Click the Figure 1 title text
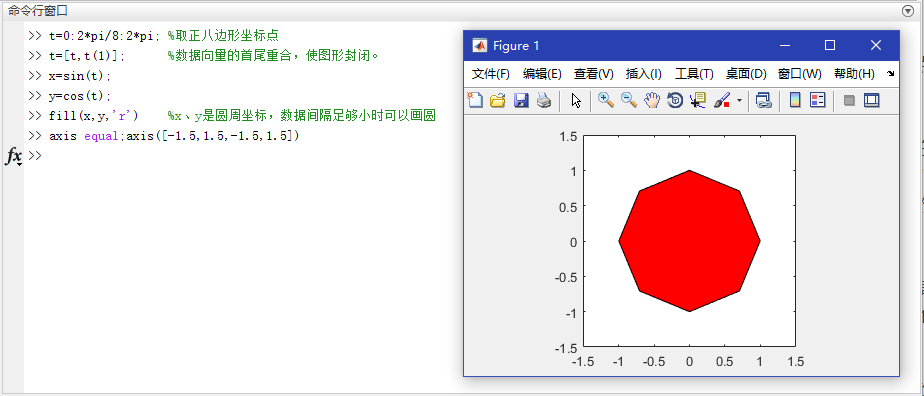The image size is (924, 396). coord(516,45)
